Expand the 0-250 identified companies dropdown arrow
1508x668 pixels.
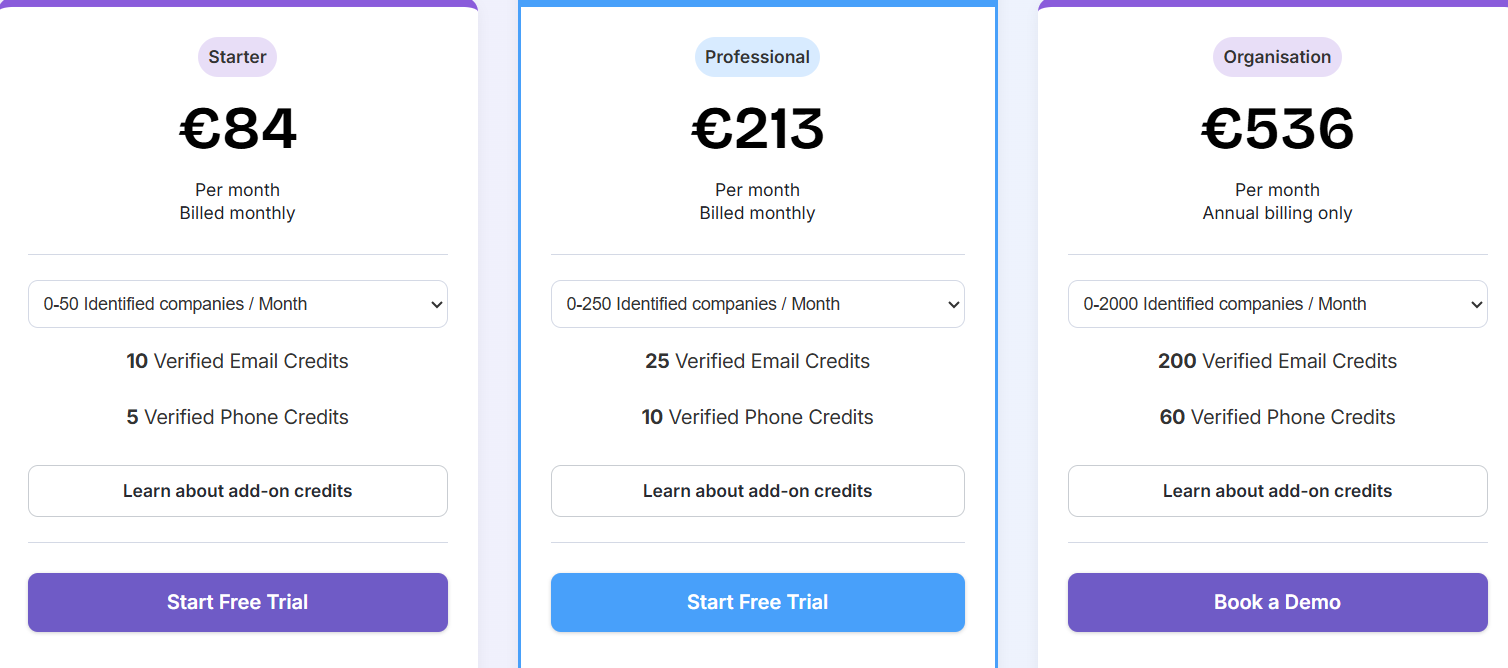tap(952, 304)
